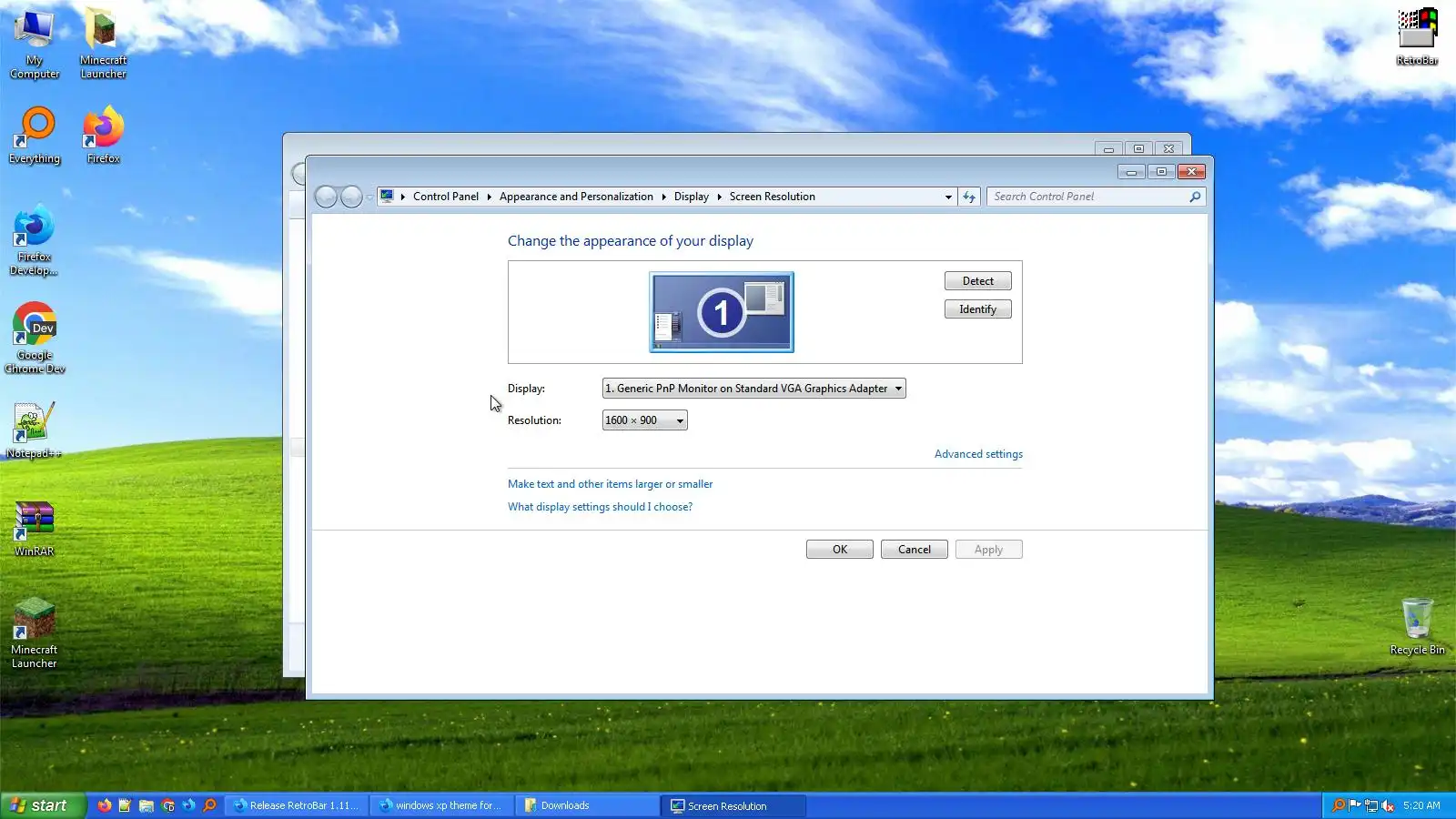
Task: Go to Appearance and Personalization breadcrumb
Action: tap(576, 197)
